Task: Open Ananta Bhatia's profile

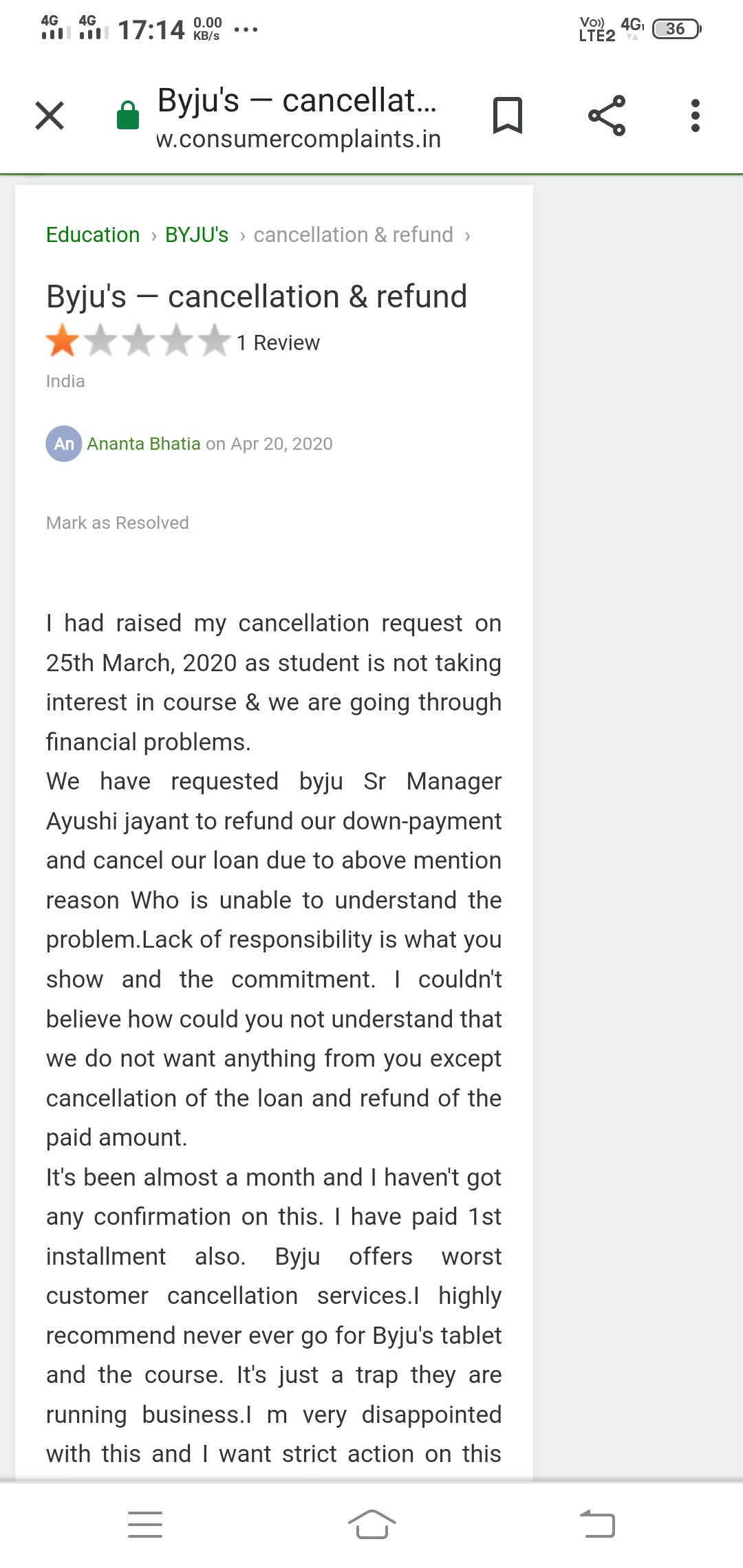Action: (143, 444)
